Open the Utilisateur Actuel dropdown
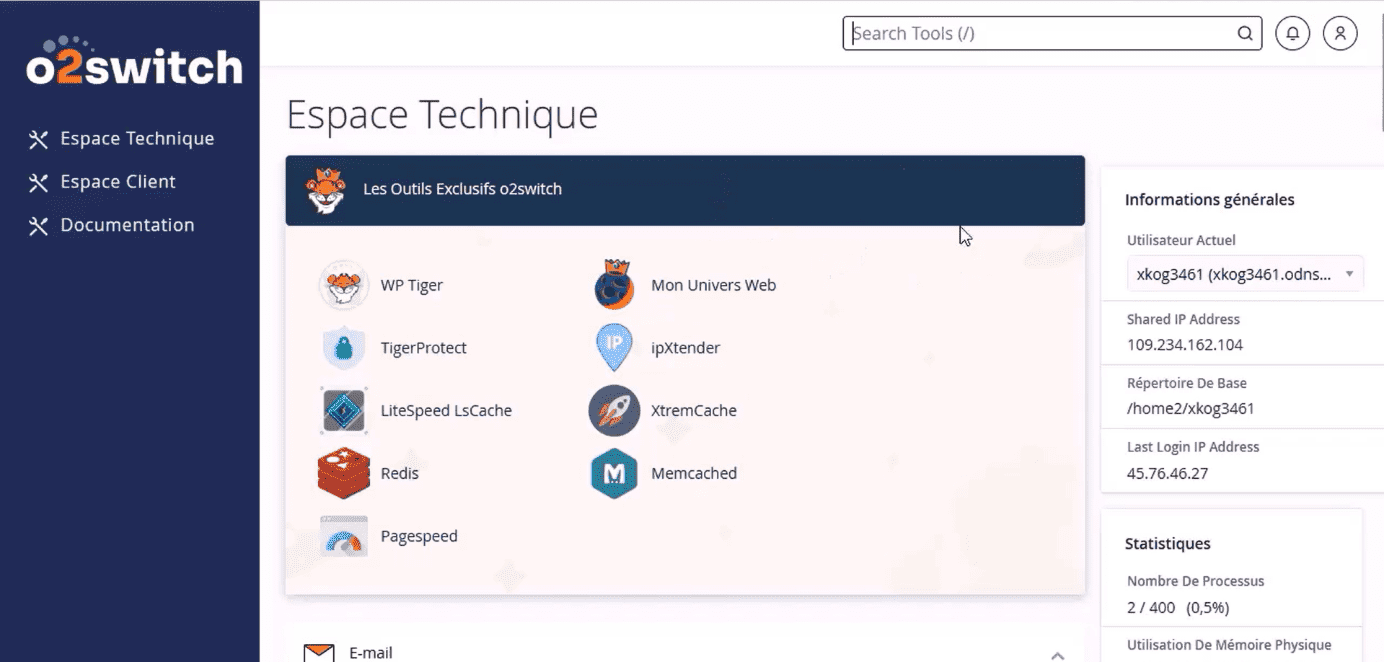 tap(1245, 273)
